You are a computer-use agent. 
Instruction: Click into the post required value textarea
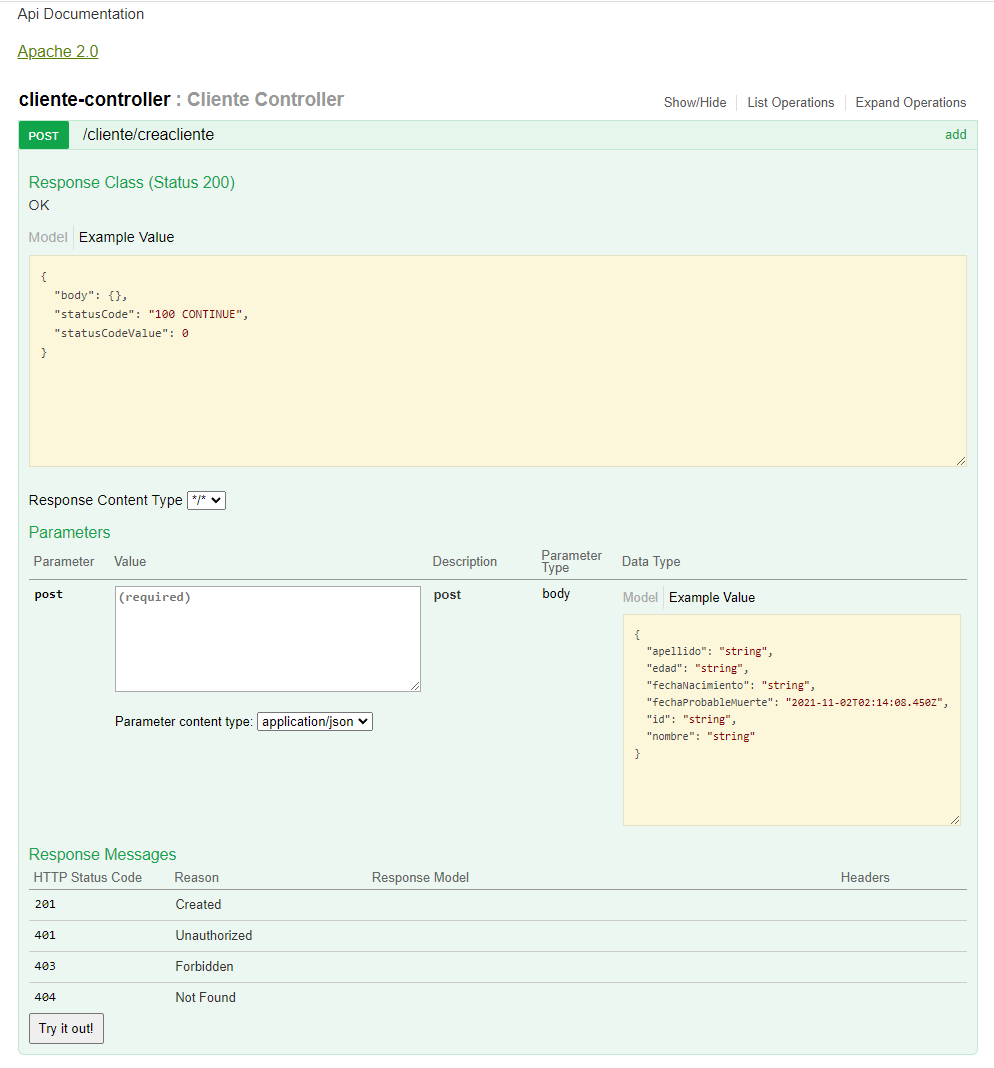point(268,639)
